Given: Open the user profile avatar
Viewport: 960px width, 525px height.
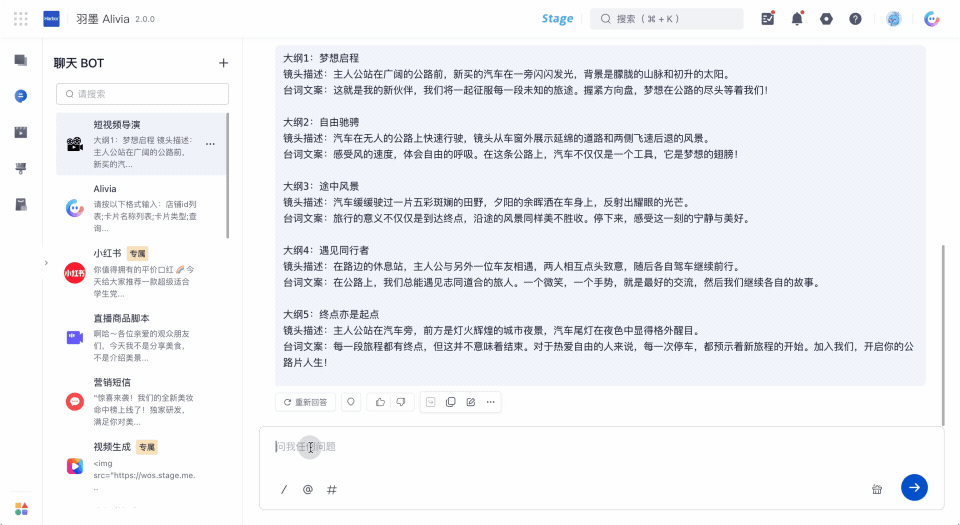Looking at the screenshot, I should click(894, 19).
